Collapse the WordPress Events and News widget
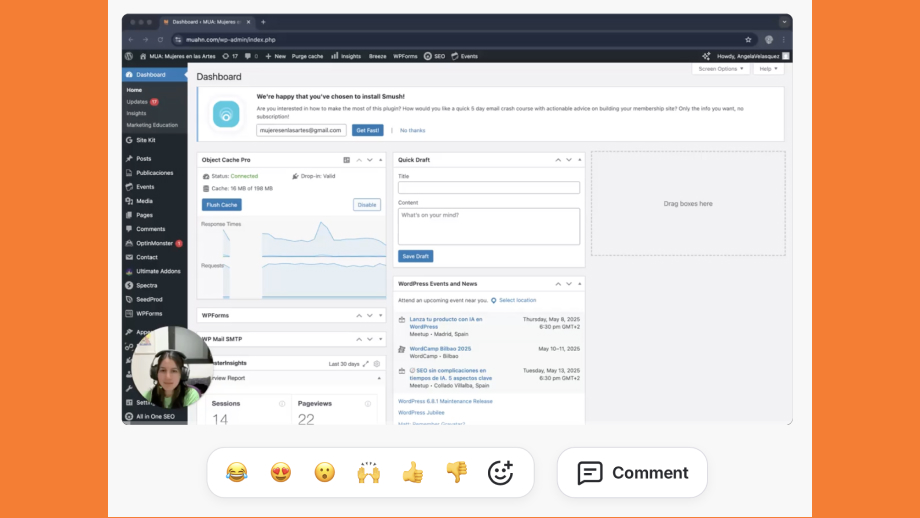The height and width of the screenshot is (518, 920). (x=580, y=284)
